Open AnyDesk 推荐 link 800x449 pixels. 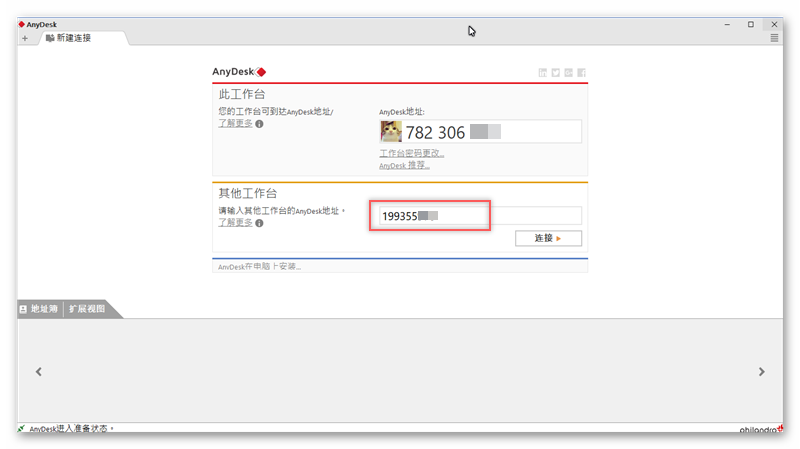(404, 165)
